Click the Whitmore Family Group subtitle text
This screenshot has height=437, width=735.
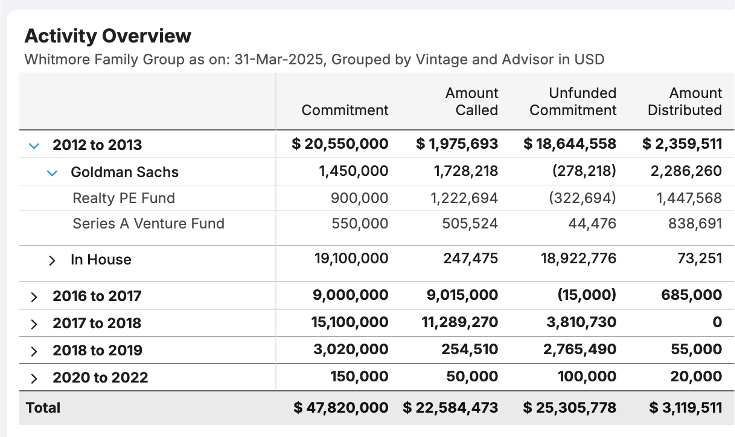click(x=314, y=60)
